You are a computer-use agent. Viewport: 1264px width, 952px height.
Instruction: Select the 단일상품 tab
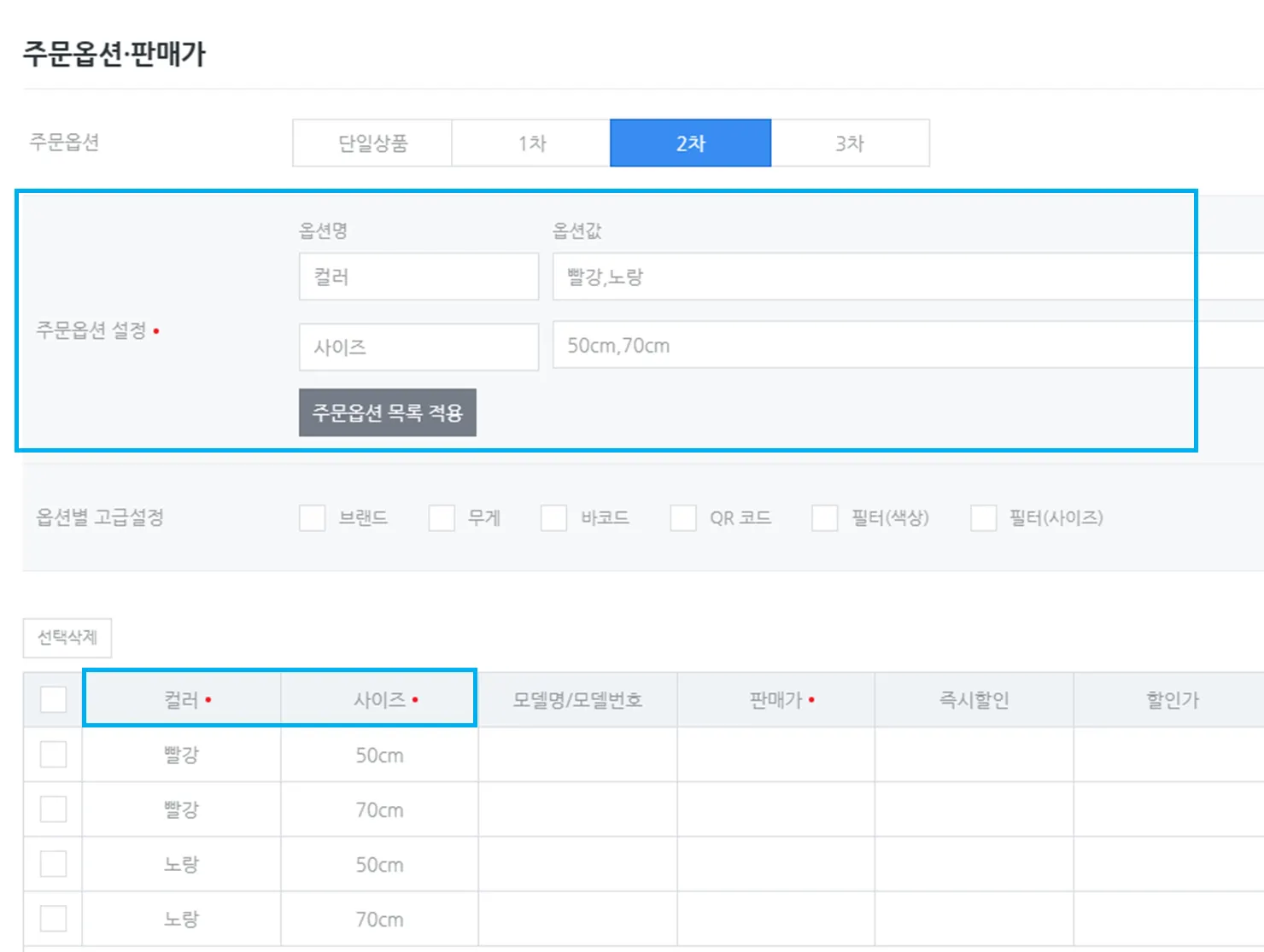click(372, 143)
